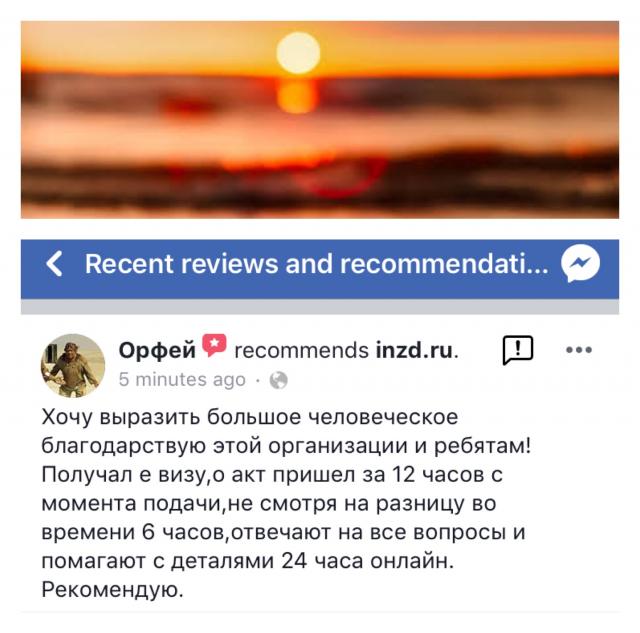640x633 pixels.
Task: Open the three-dot more options menu
Action: point(579,350)
